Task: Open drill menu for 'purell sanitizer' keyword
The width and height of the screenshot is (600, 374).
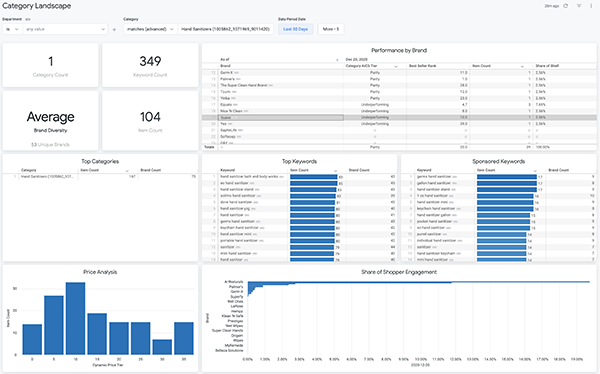Action: 445,234
